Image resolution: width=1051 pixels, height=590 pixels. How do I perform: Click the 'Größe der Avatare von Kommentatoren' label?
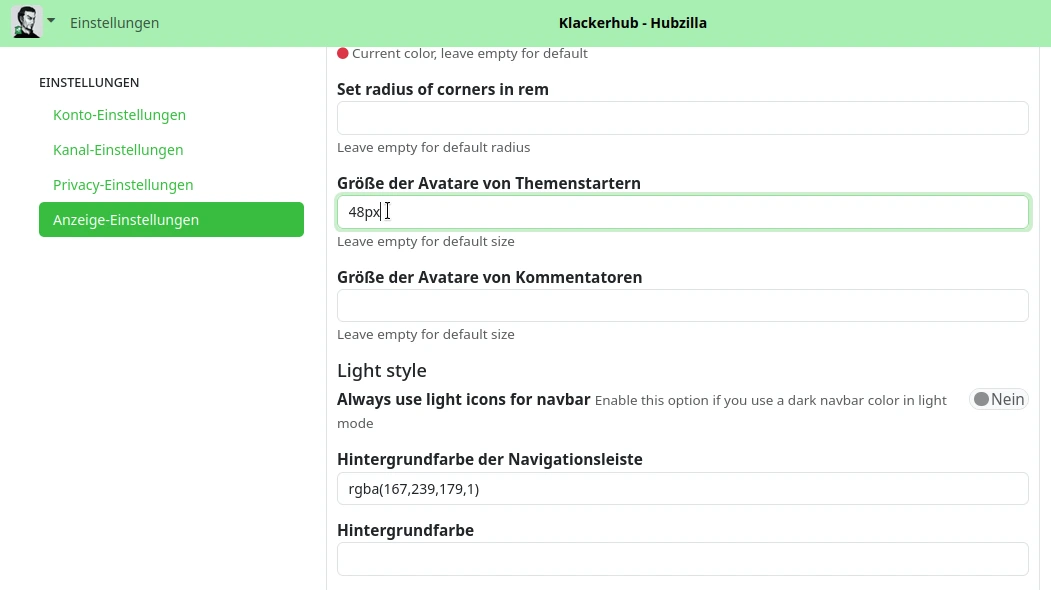tap(489, 277)
